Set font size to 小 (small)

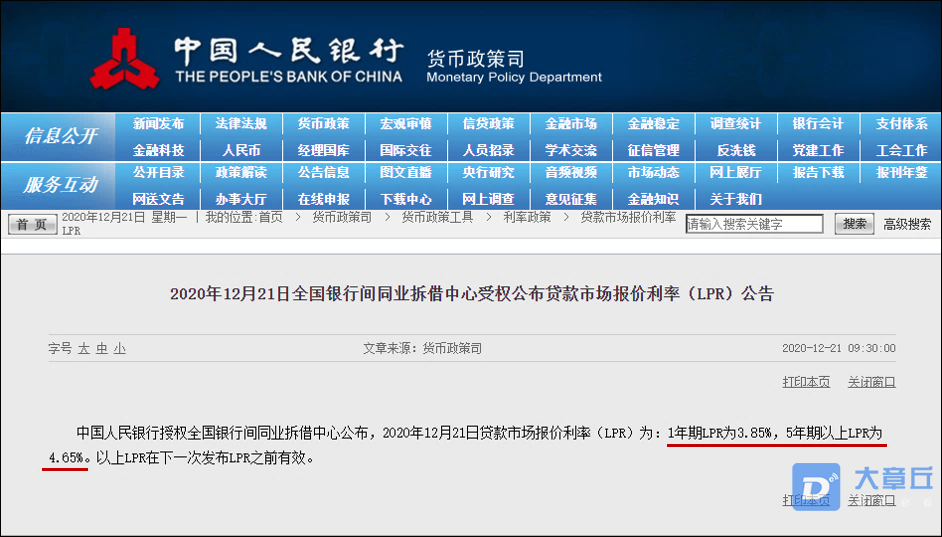(x=120, y=348)
